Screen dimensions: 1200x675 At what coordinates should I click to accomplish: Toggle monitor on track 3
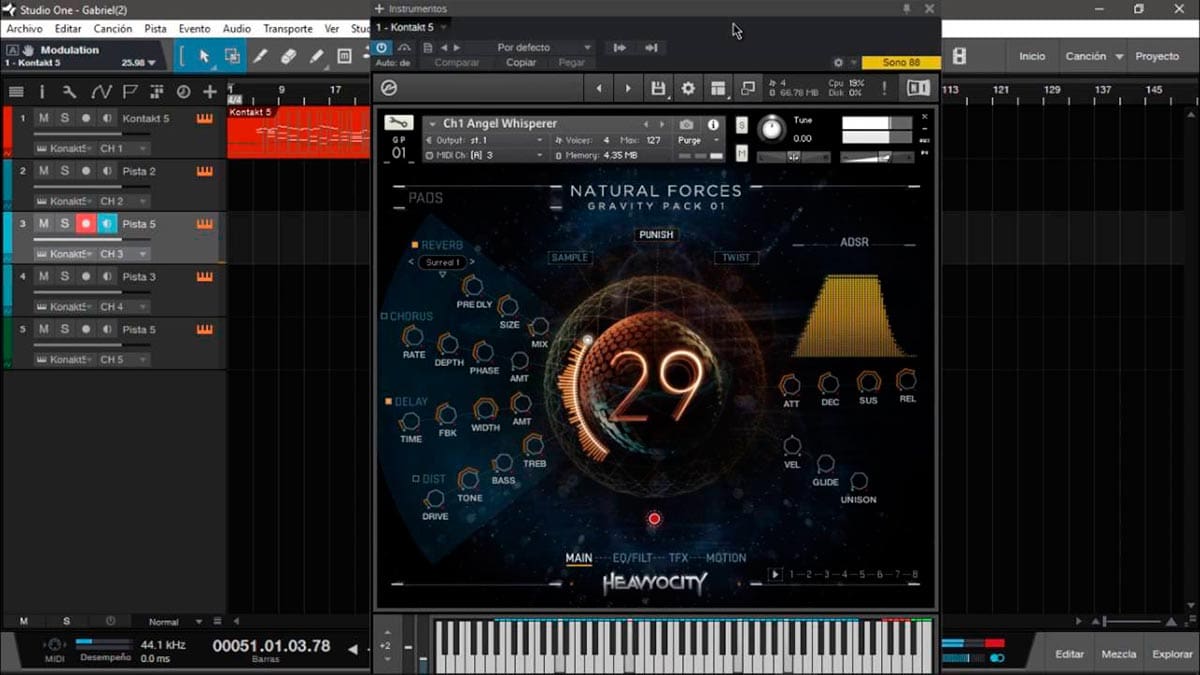(107, 224)
